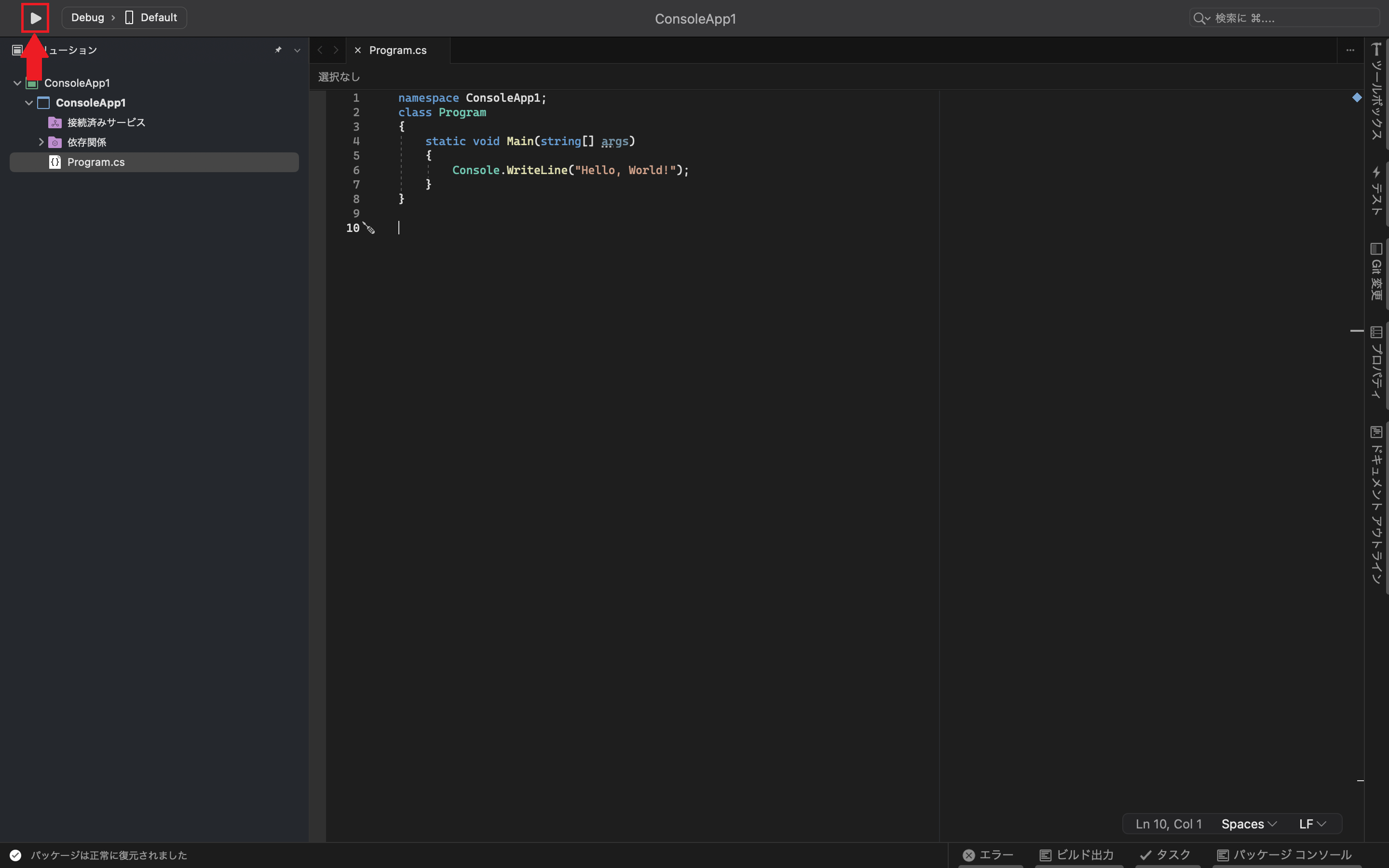Open solution panel options chevron
This screenshot has height=868, width=1389.
(x=297, y=50)
